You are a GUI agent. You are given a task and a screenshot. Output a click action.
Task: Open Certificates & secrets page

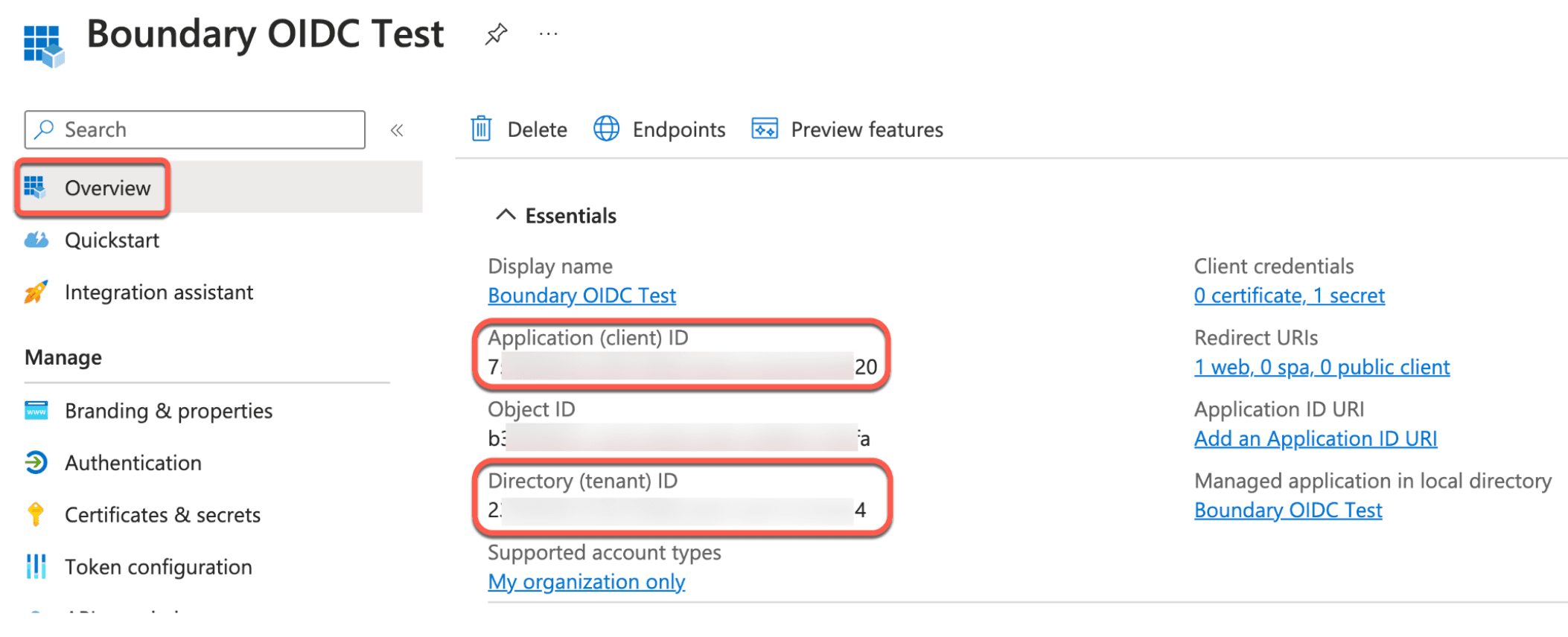pos(162,515)
